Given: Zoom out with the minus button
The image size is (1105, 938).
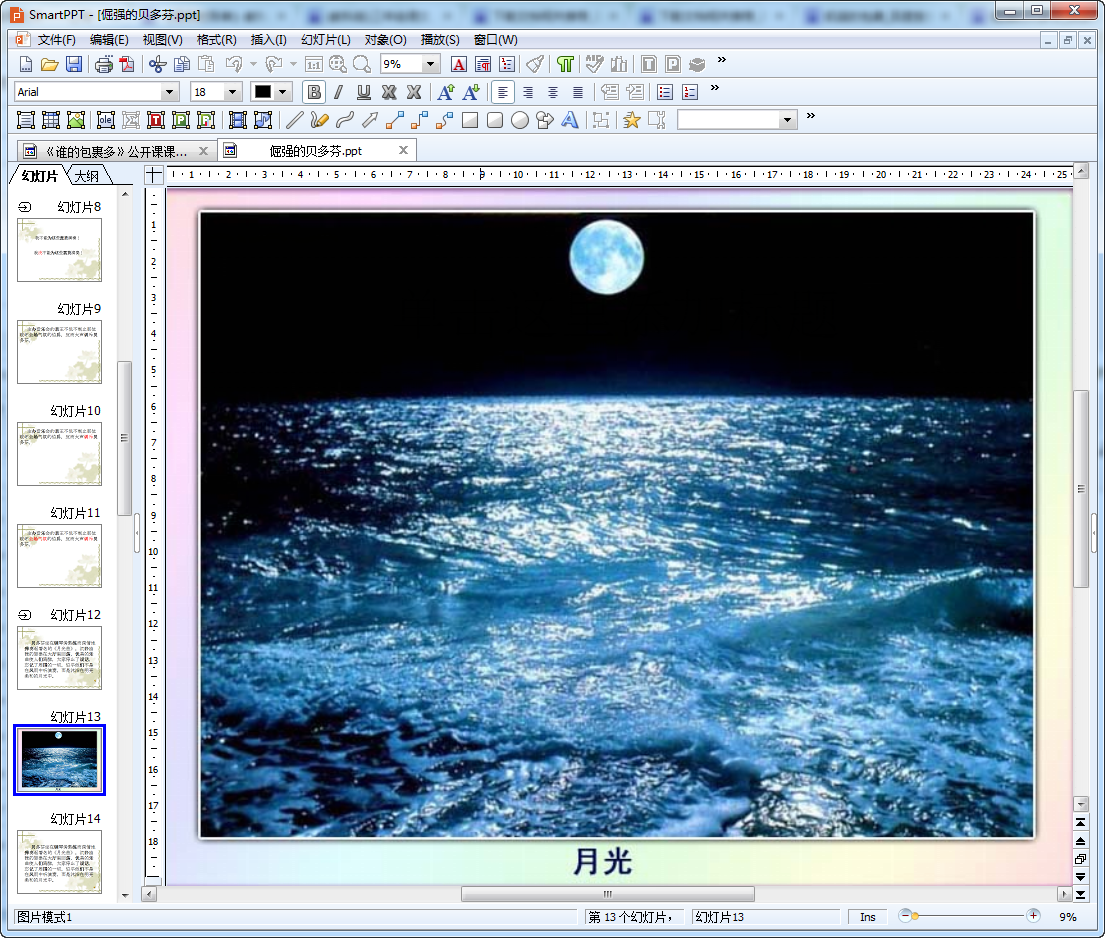Looking at the screenshot, I should coord(905,916).
